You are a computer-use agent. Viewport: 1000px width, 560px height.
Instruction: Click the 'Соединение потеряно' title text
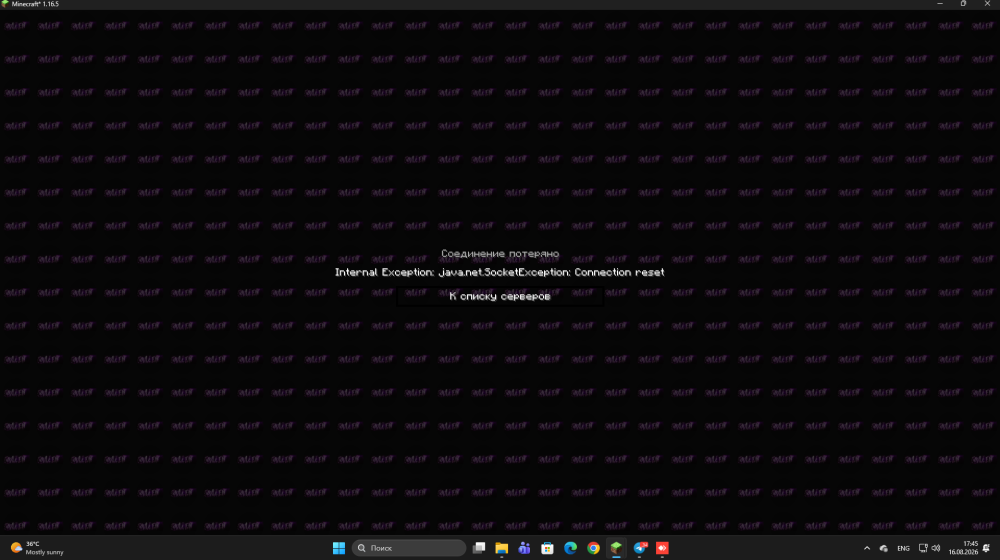(x=500, y=253)
